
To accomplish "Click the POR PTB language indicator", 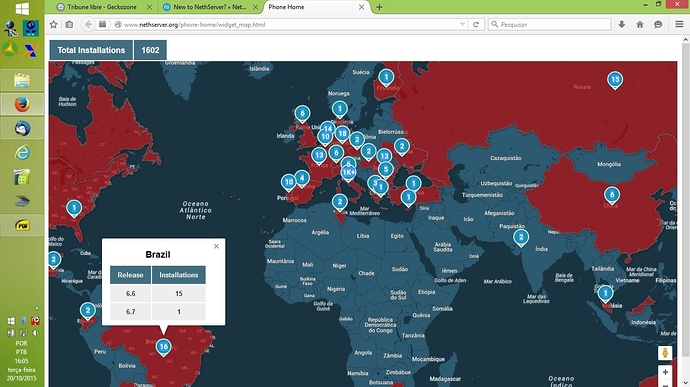I will tap(21, 347).
